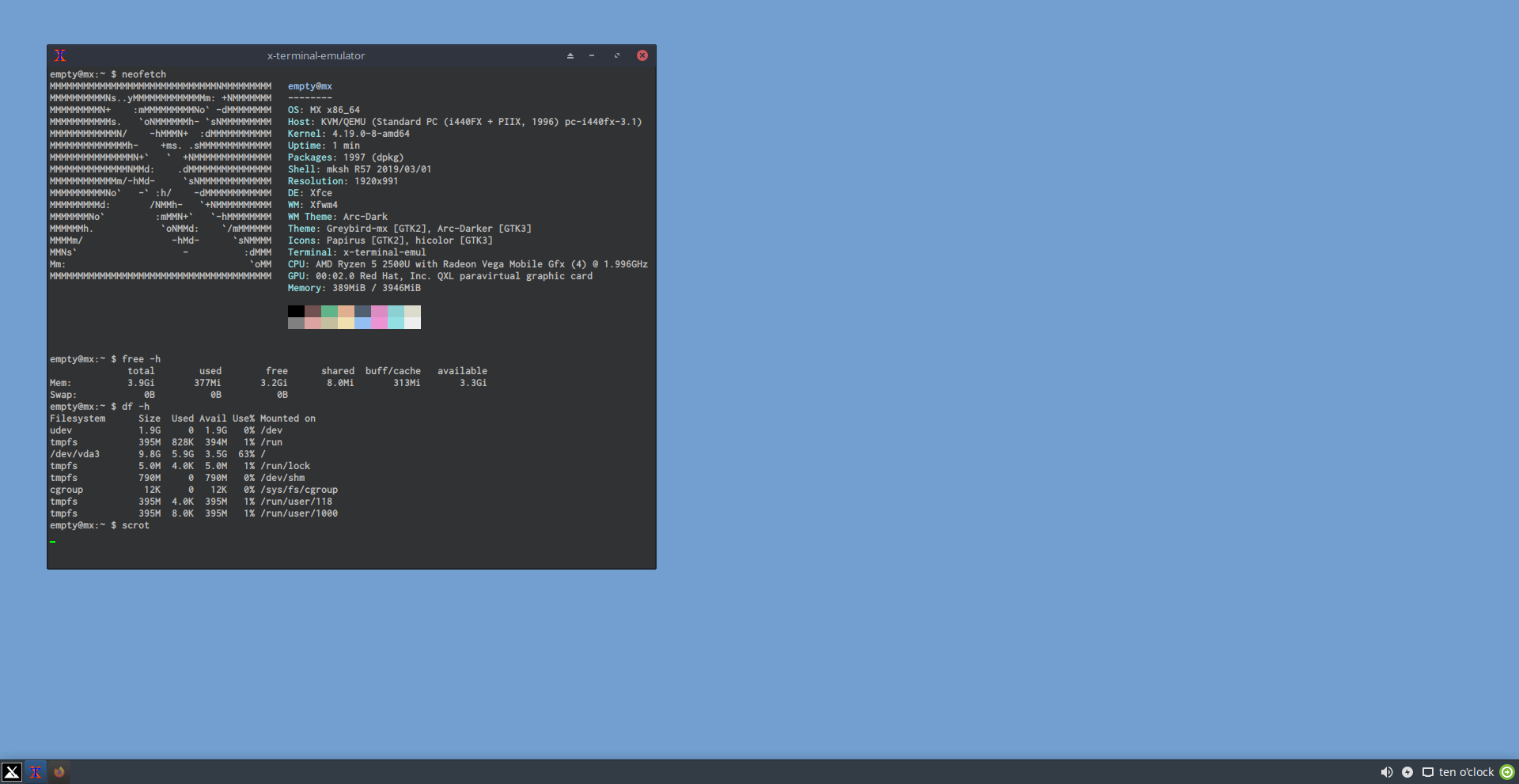Click the green logout icon in panel
Screen dimensions: 1519x784
(1507, 772)
